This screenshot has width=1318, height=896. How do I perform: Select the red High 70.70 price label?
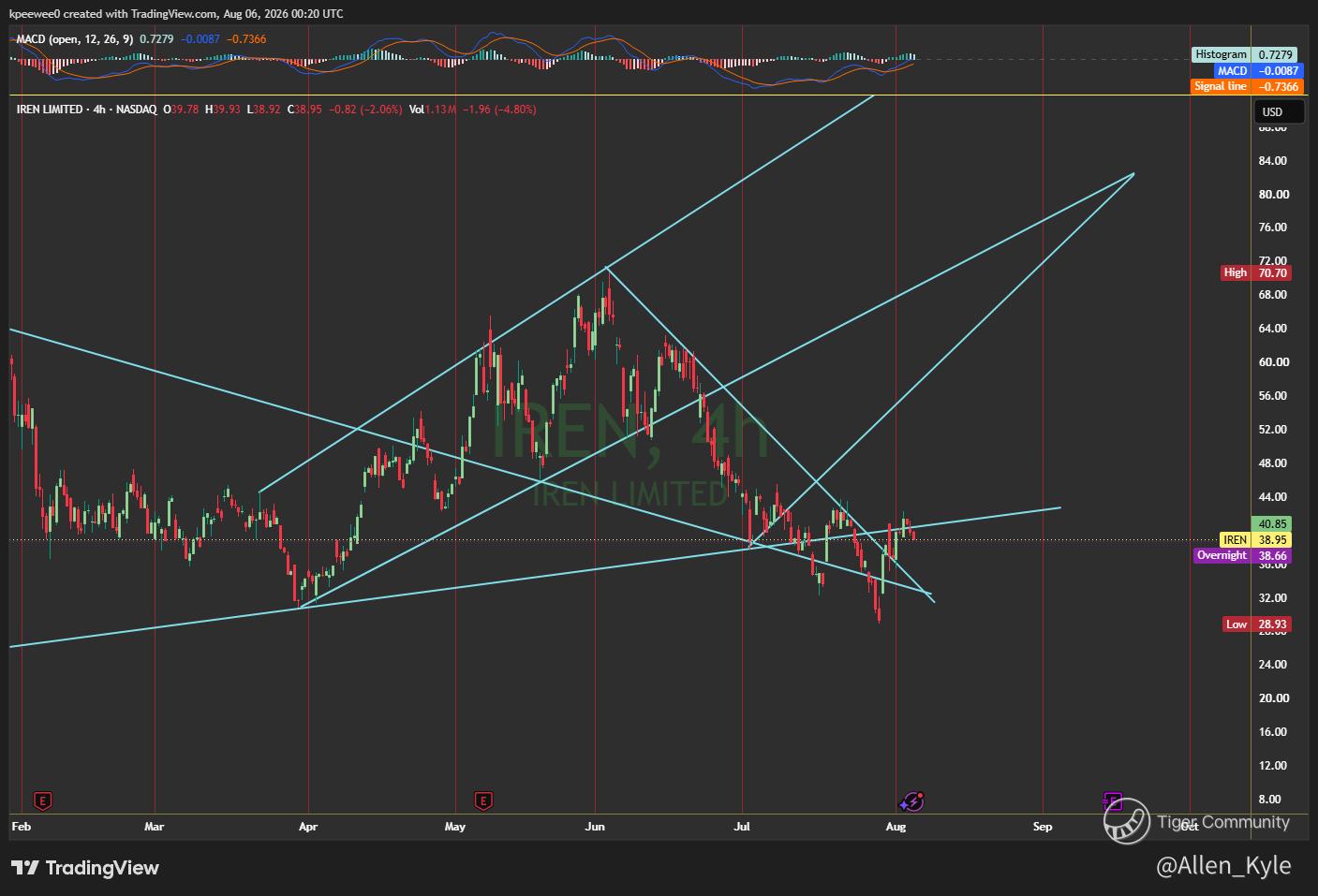1256,272
